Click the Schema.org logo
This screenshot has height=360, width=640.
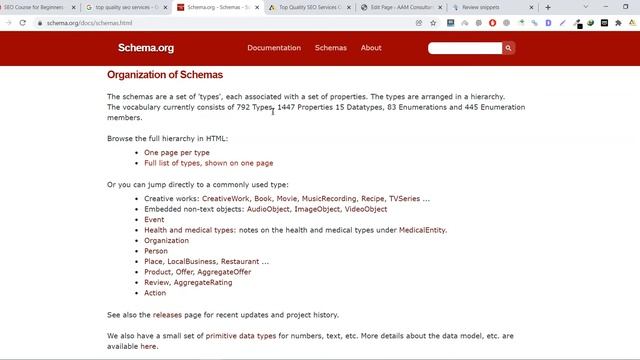point(146,48)
